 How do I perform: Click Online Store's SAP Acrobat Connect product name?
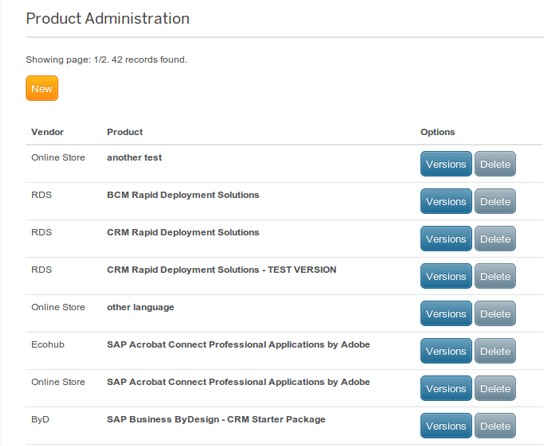point(238,382)
